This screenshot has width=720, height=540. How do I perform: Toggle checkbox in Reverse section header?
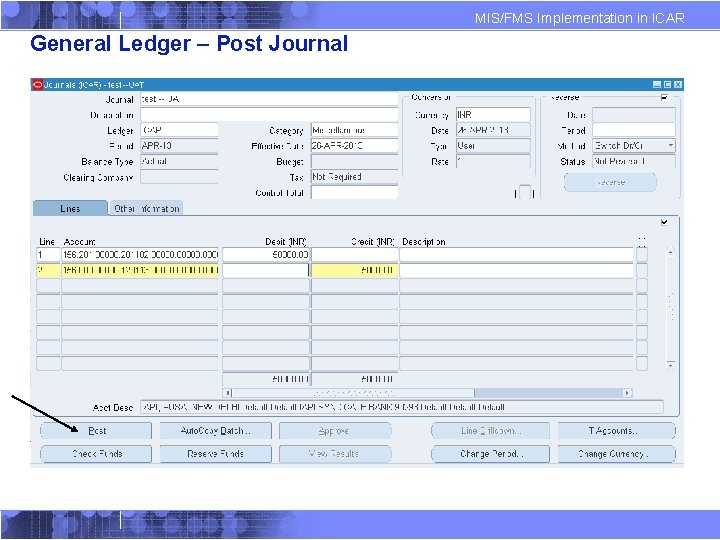click(664, 97)
